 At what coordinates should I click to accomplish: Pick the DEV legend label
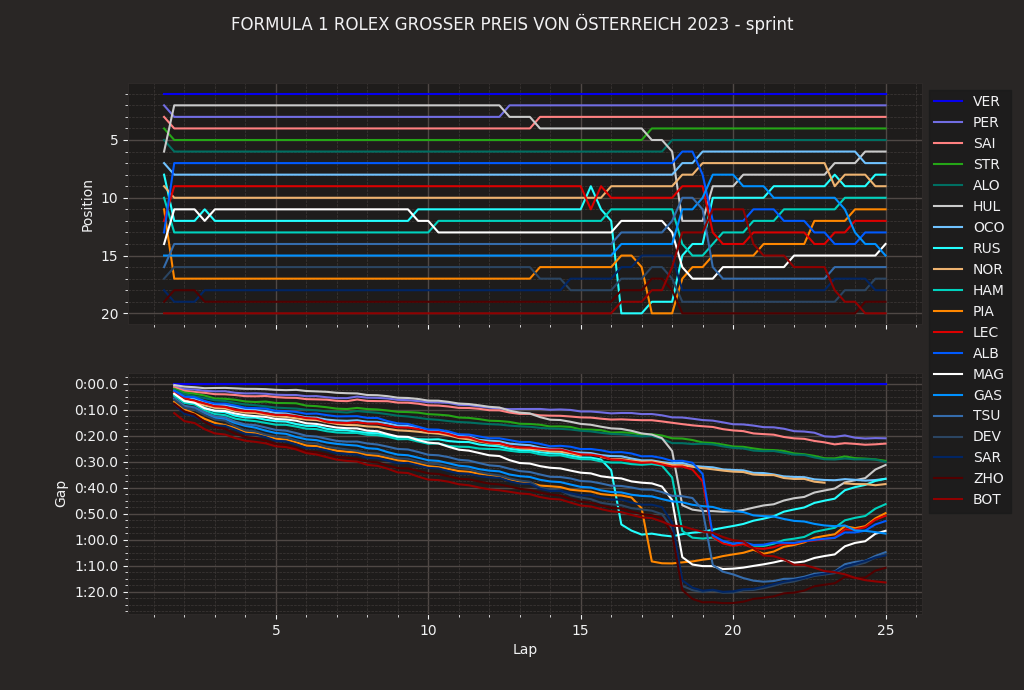pos(986,436)
